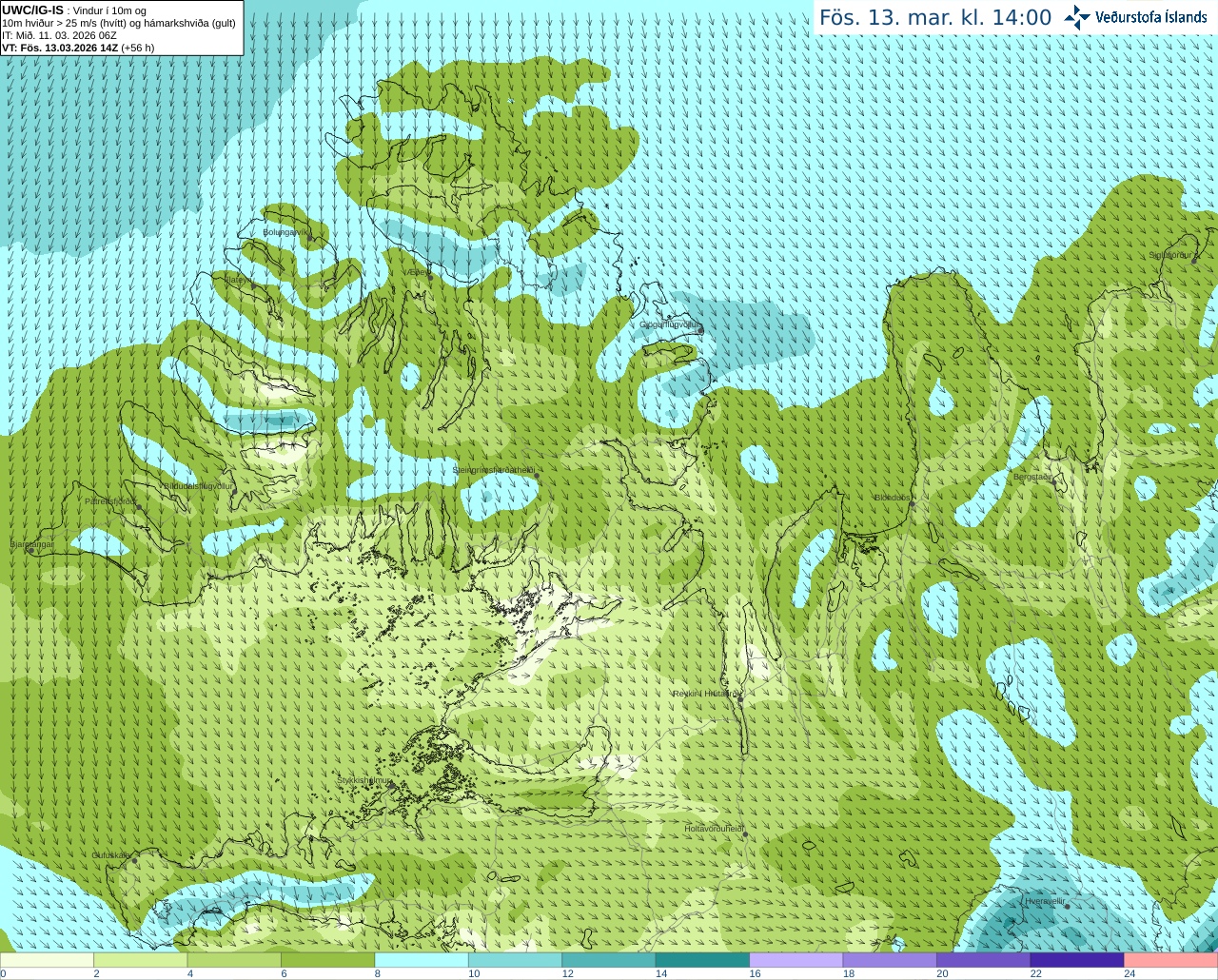Select the Patreksfjörður station dot
The image size is (1218, 980).
[x=139, y=507]
